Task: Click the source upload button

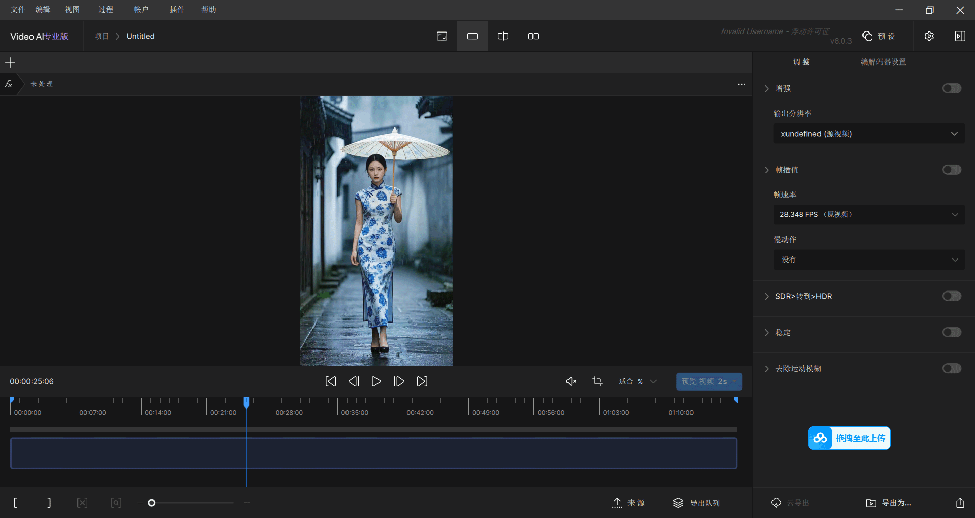Action: pyautogui.click(x=628, y=502)
